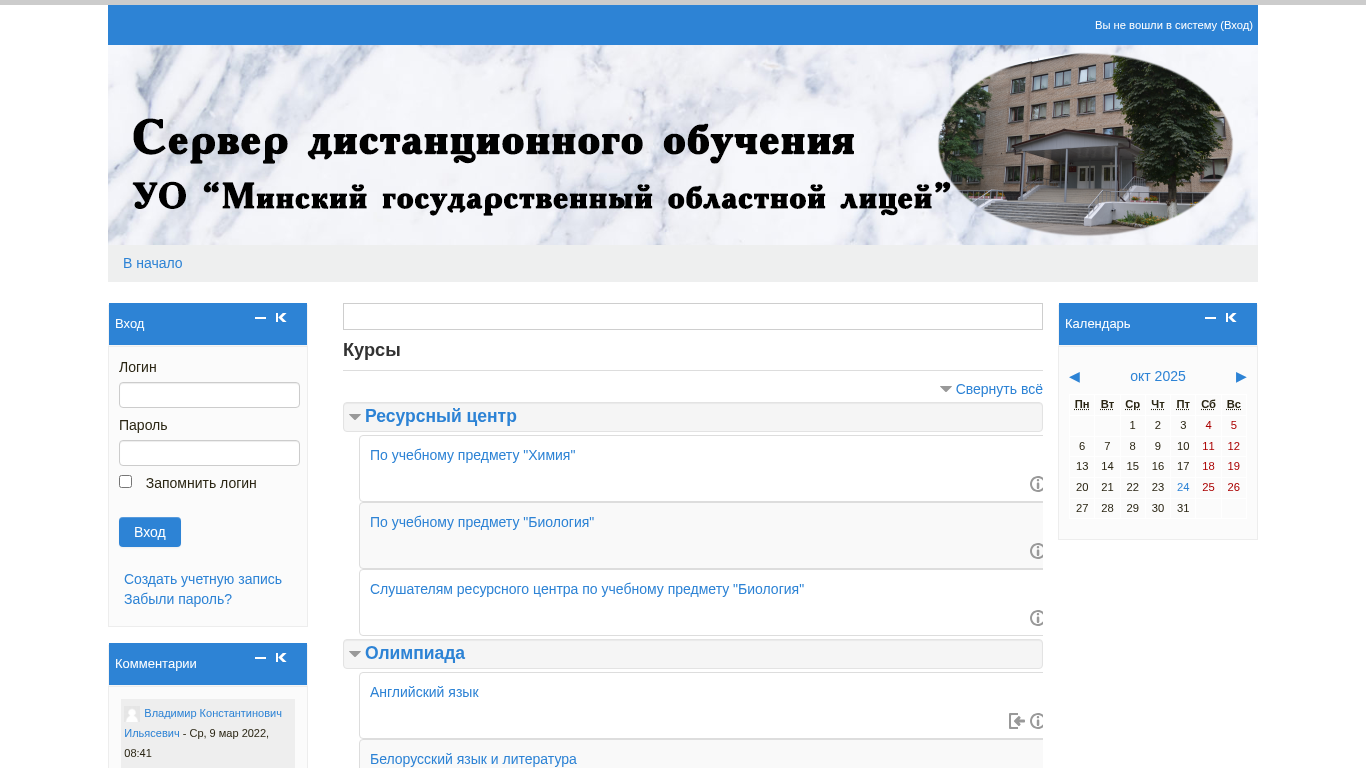Click the Вход login button

(x=150, y=532)
